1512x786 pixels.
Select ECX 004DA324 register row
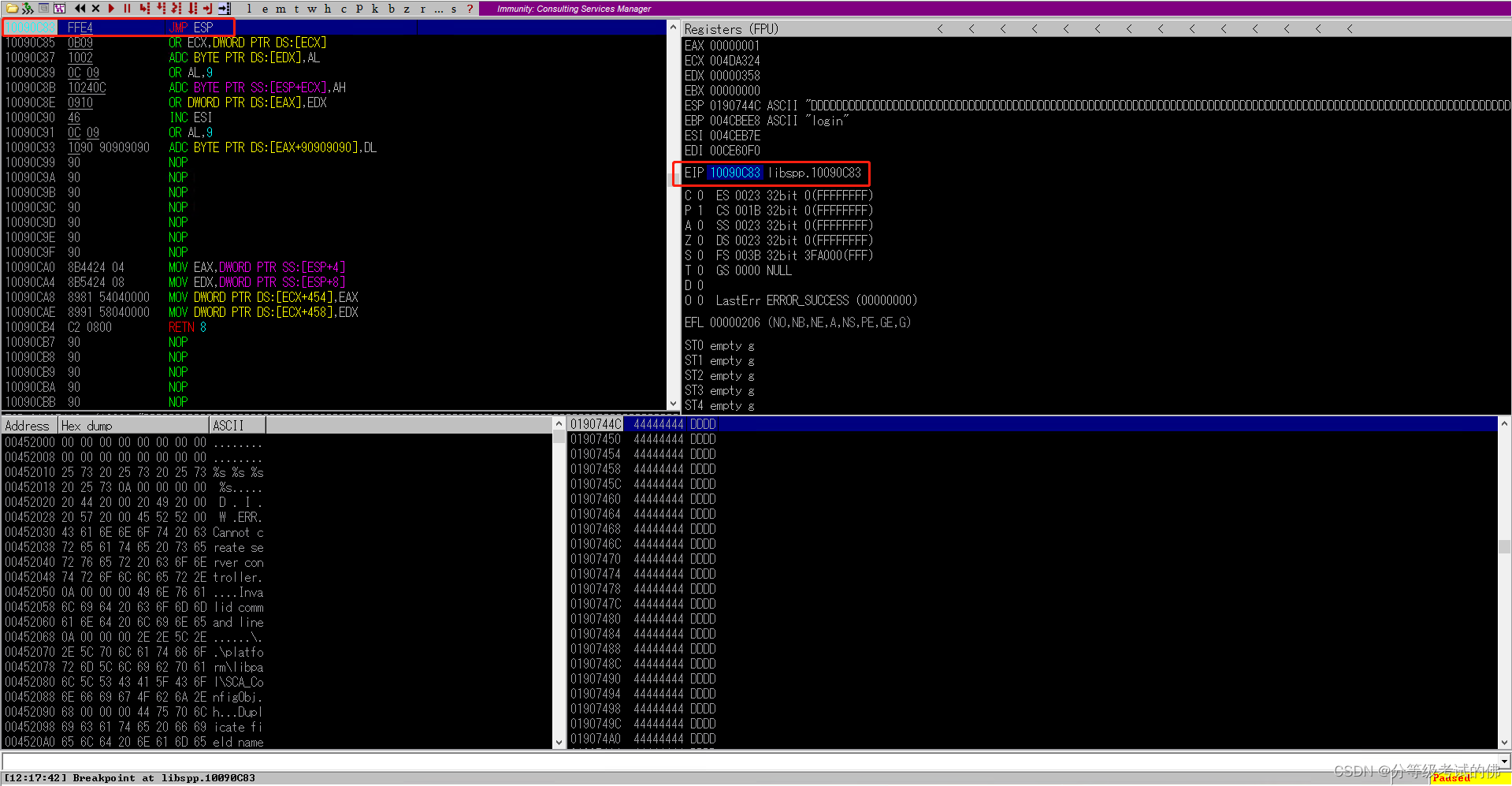[x=723, y=61]
